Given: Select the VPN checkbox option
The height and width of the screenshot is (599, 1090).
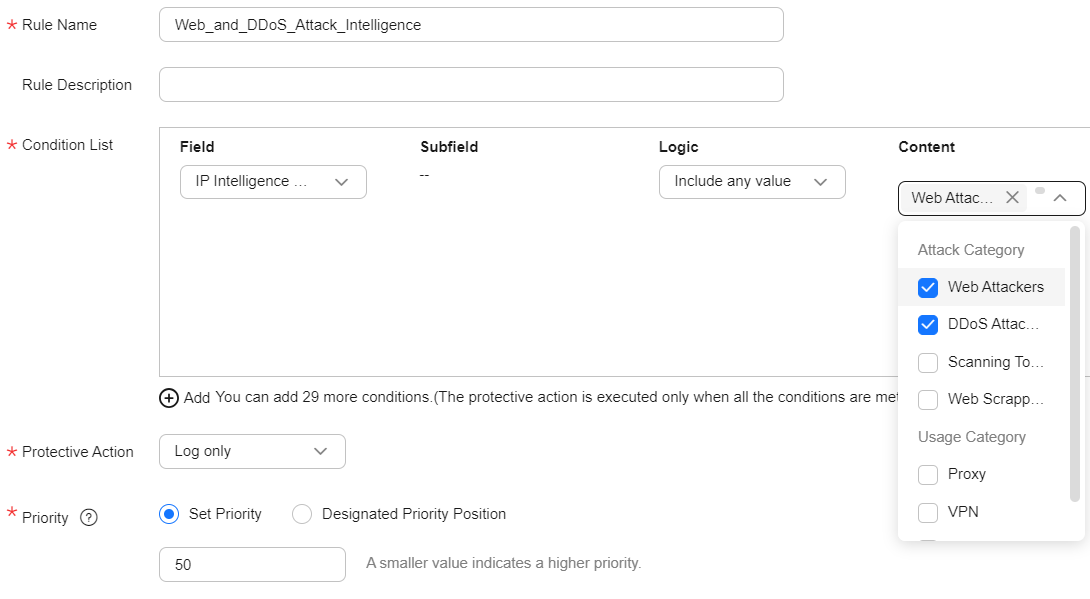Looking at the screenshot, I should [928, 513].
